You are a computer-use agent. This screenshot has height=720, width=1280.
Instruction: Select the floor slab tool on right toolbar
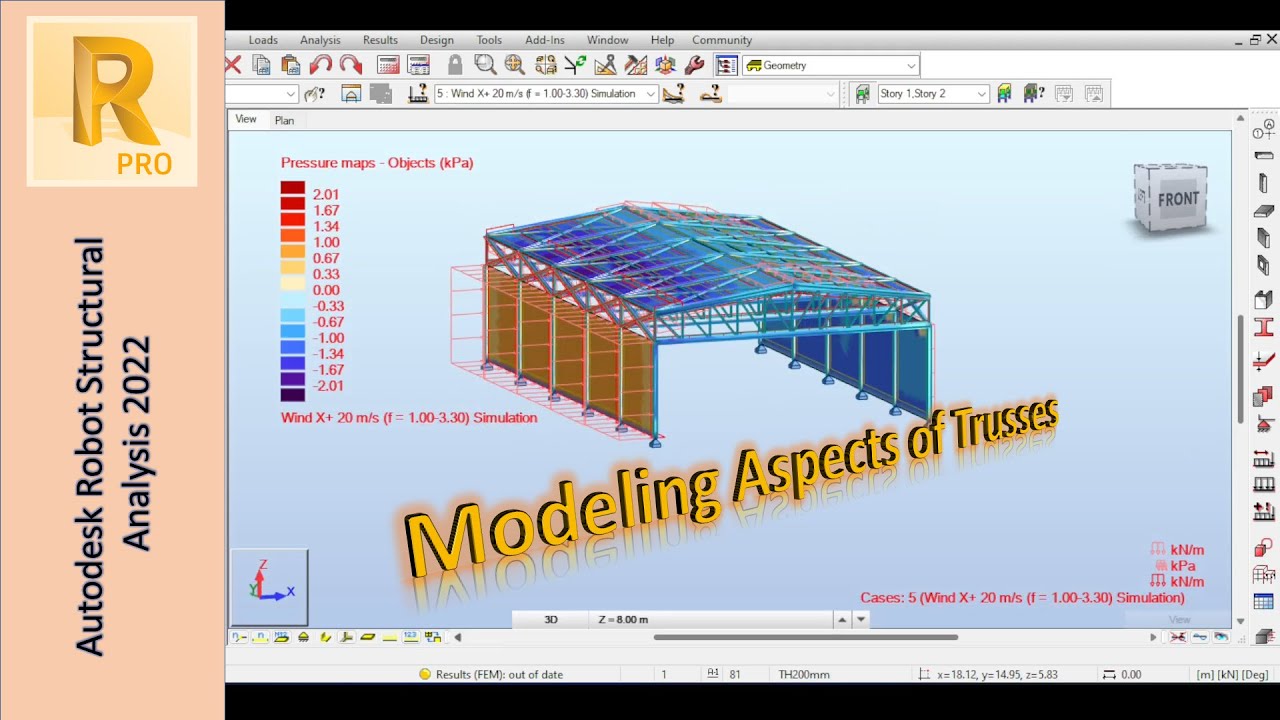point(1264,211)
